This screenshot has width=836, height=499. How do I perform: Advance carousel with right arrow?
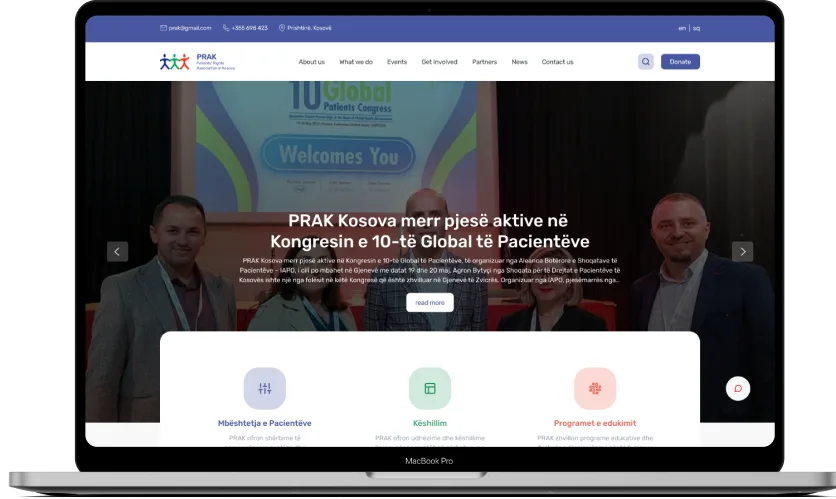click(743, 252)
